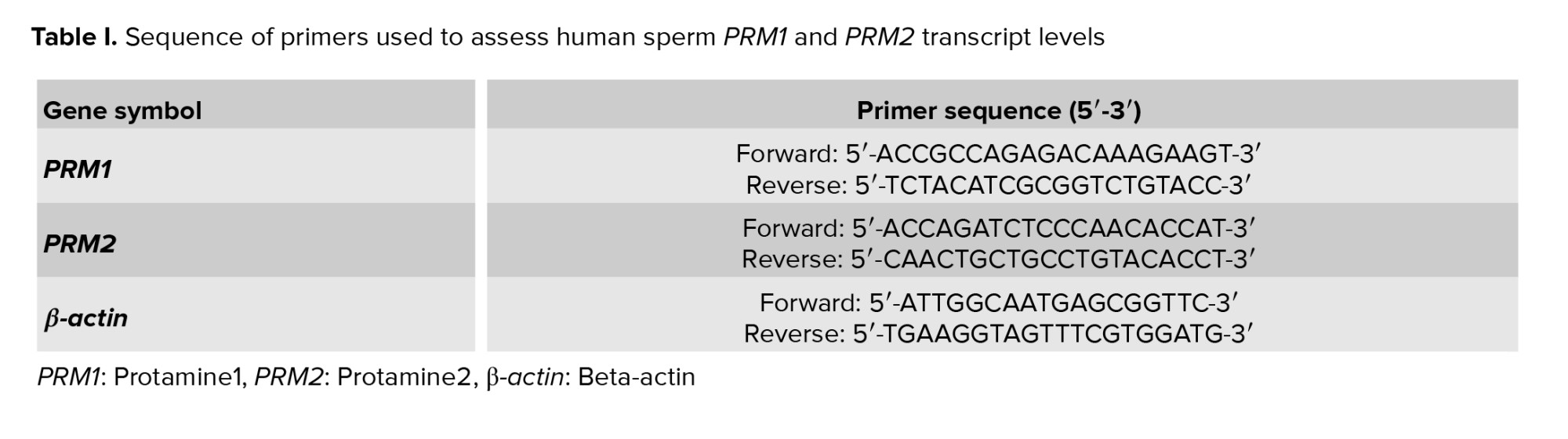The width and height of the screenshot is (1568, 439).
Task: Select the PRM1 gene symbol cell
Action: coord(78,169)
